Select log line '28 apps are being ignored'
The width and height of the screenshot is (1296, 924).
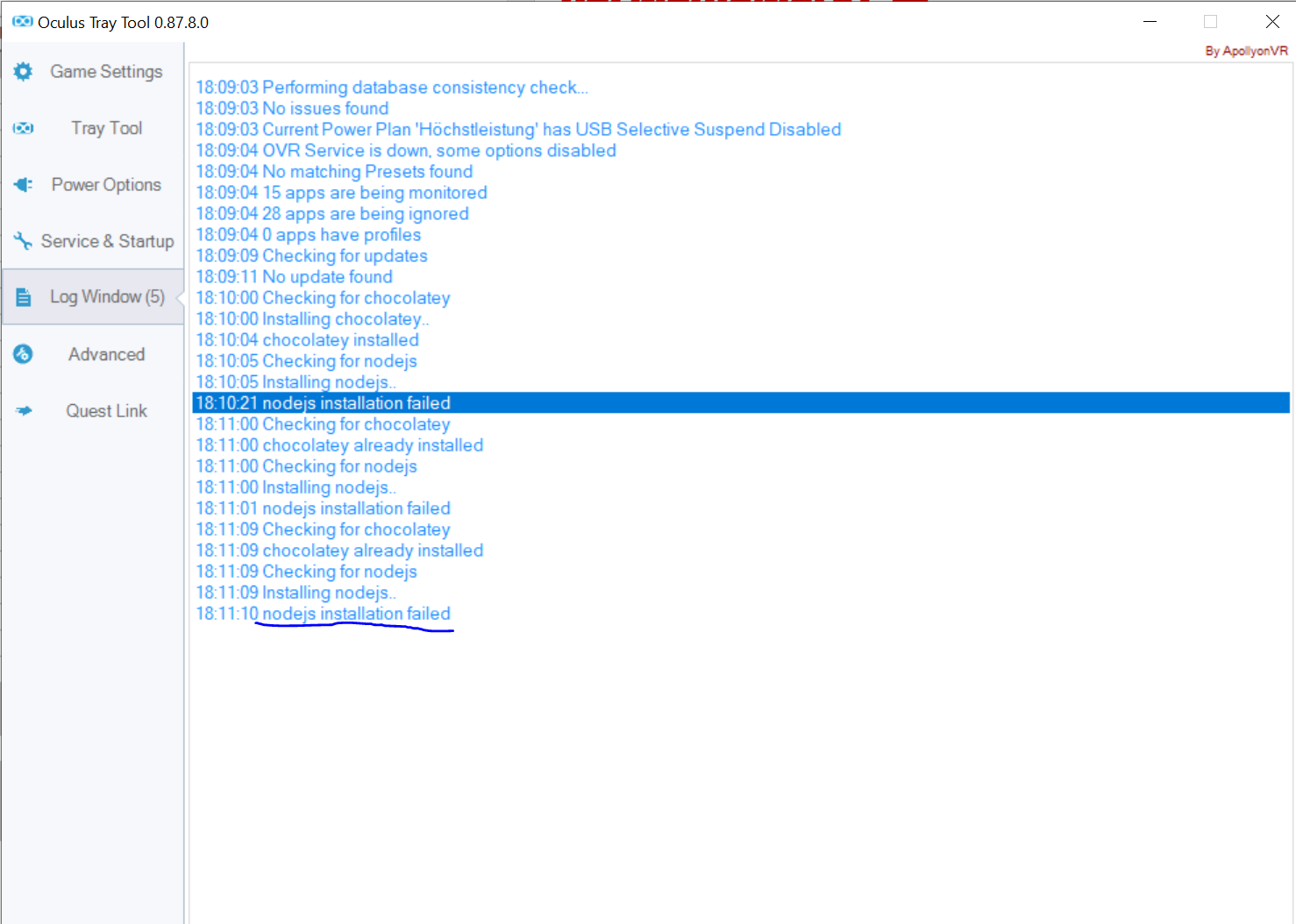coord(332,214)
